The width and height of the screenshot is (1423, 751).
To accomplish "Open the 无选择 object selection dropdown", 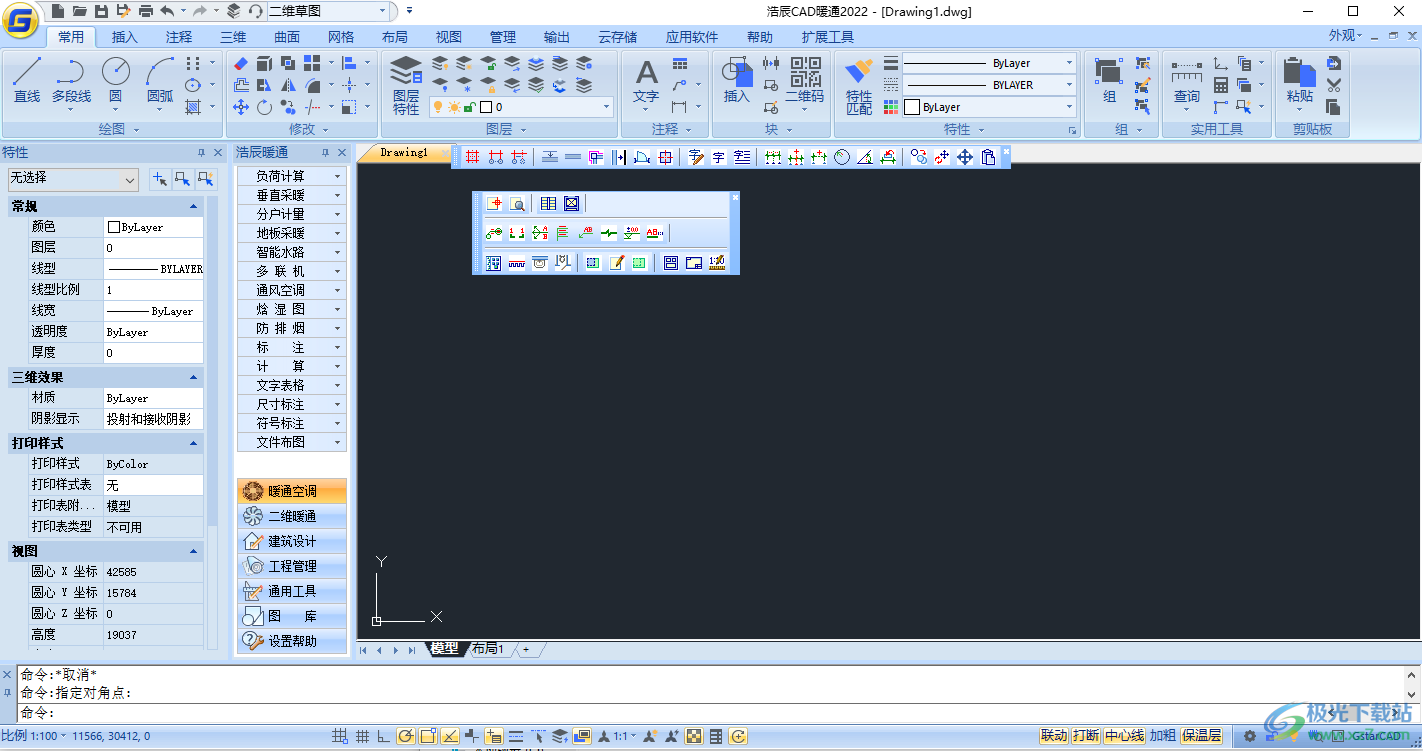I will tap(73, 178).
